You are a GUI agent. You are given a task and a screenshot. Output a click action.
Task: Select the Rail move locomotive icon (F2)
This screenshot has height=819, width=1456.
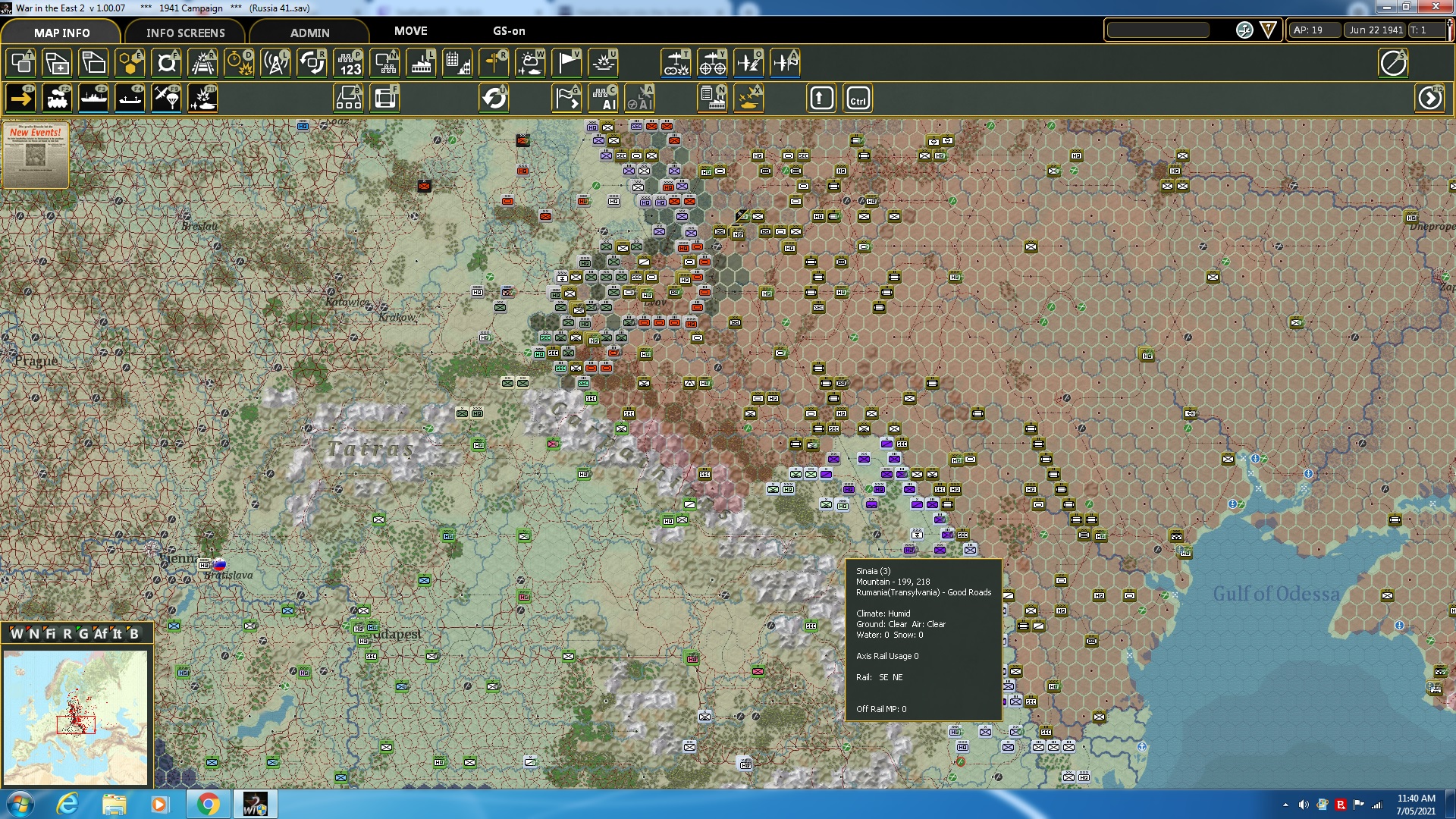(x=58, y=99)
